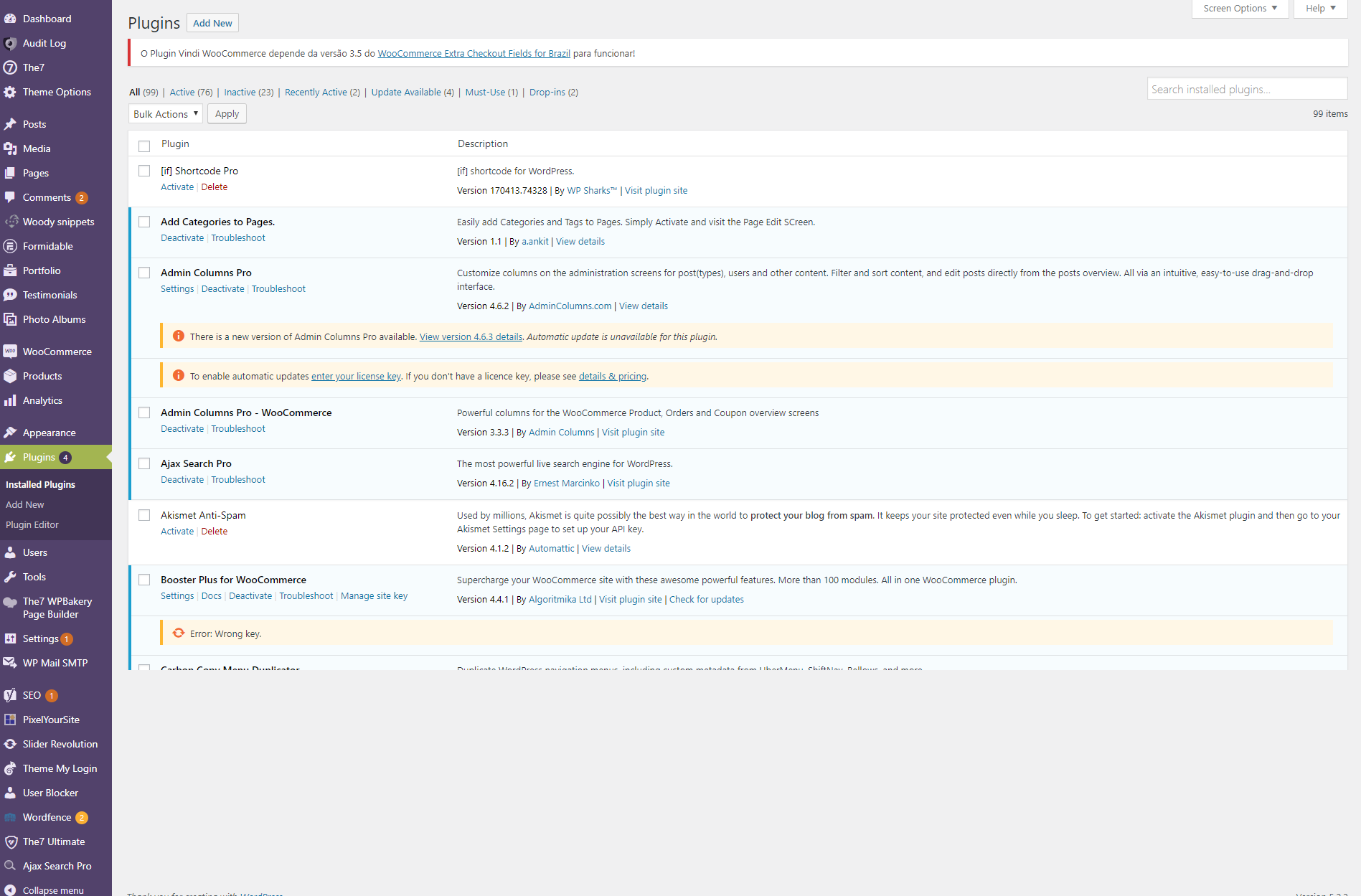The image size is (1361, 896).
Task: Click the Tools wrench icon
Action: point(10,577)
